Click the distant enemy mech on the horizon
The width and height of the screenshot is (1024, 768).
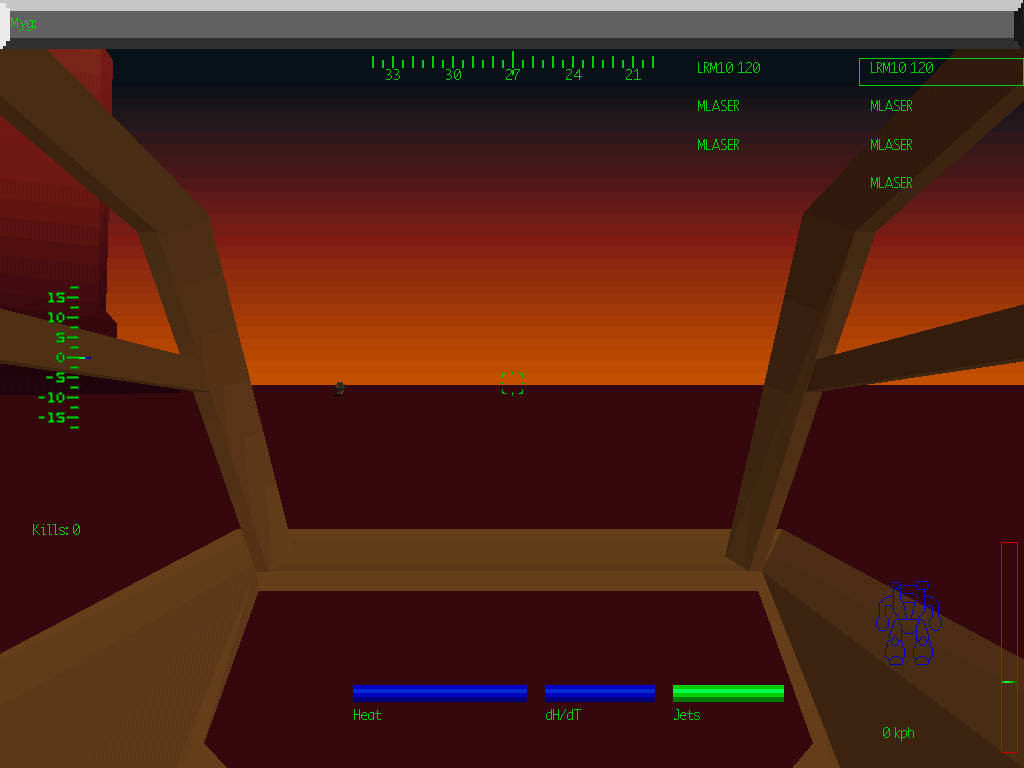click(x=340, y=388)
